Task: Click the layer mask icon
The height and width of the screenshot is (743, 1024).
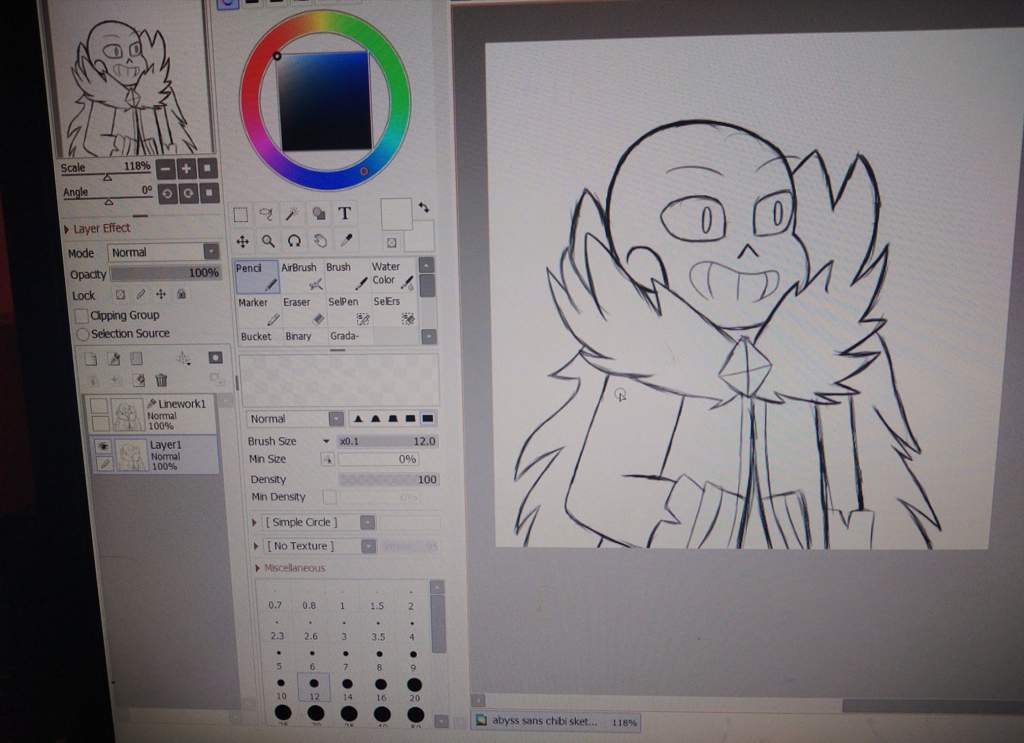Action: [x=215, y=357]
